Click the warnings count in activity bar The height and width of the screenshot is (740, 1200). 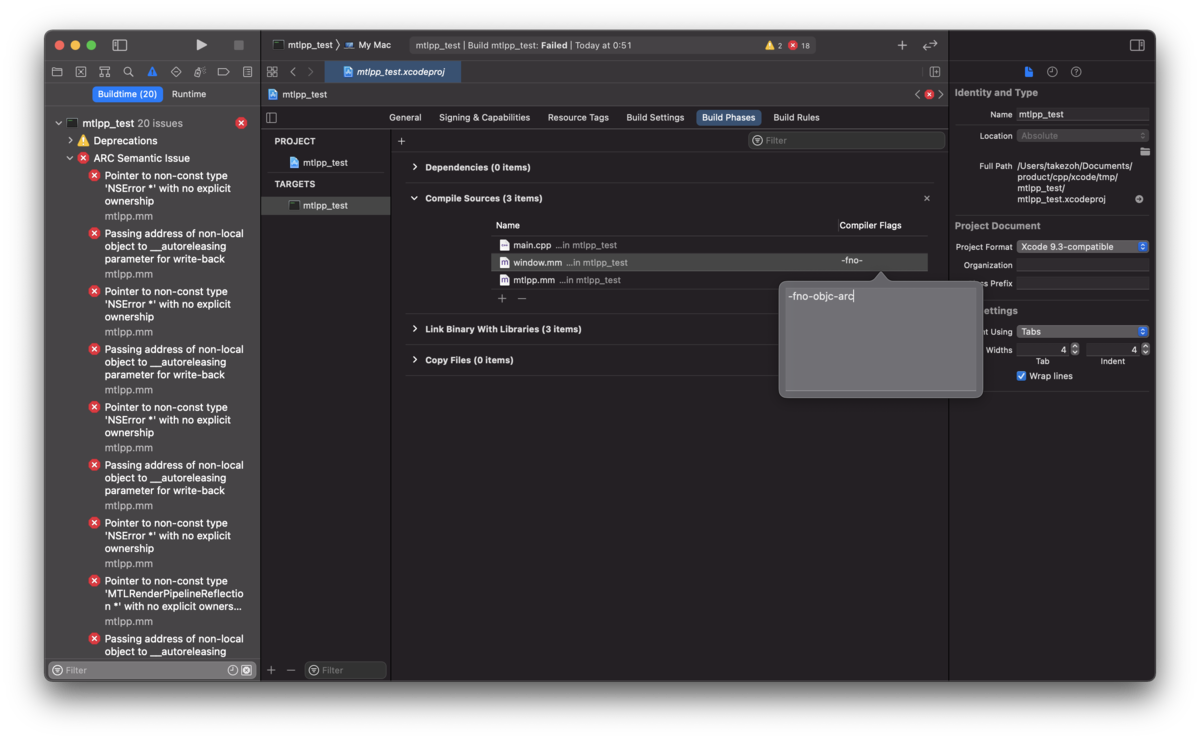tap(773, 45)
